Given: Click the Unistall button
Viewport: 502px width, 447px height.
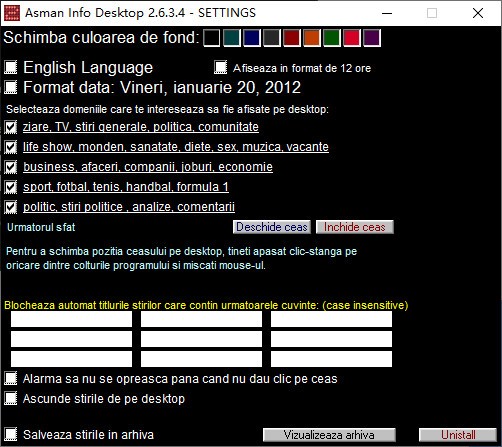Looking at the screenshot, I should coord(458,435).
